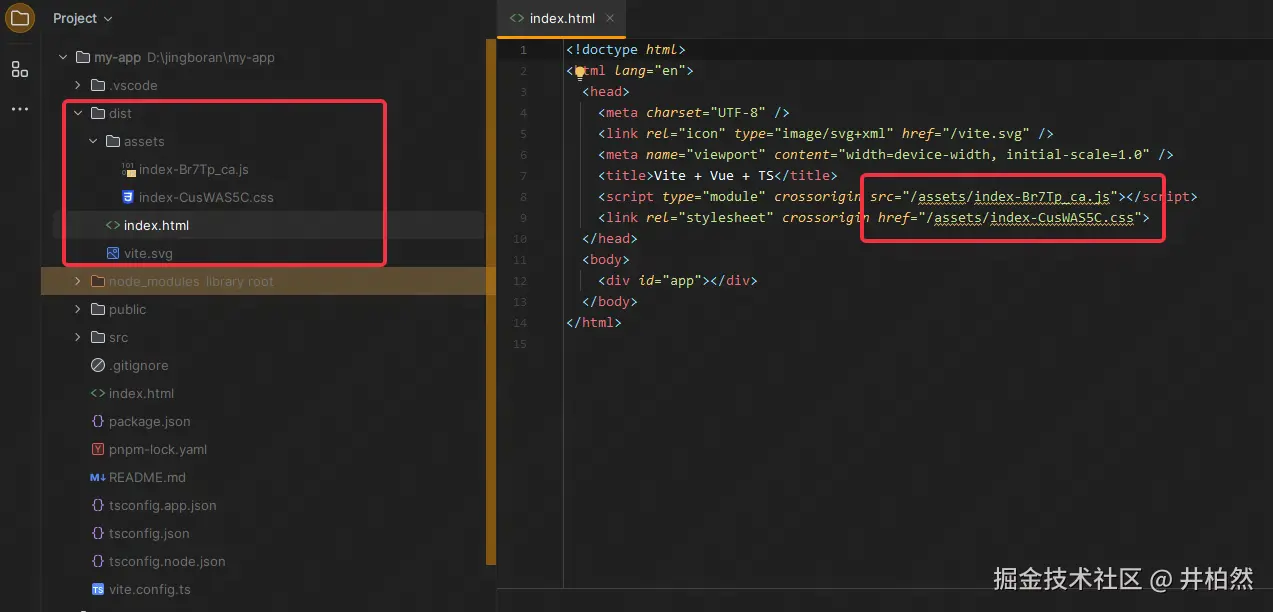
Task: Open the Project view dropdown
Action: tap(83, 18)
